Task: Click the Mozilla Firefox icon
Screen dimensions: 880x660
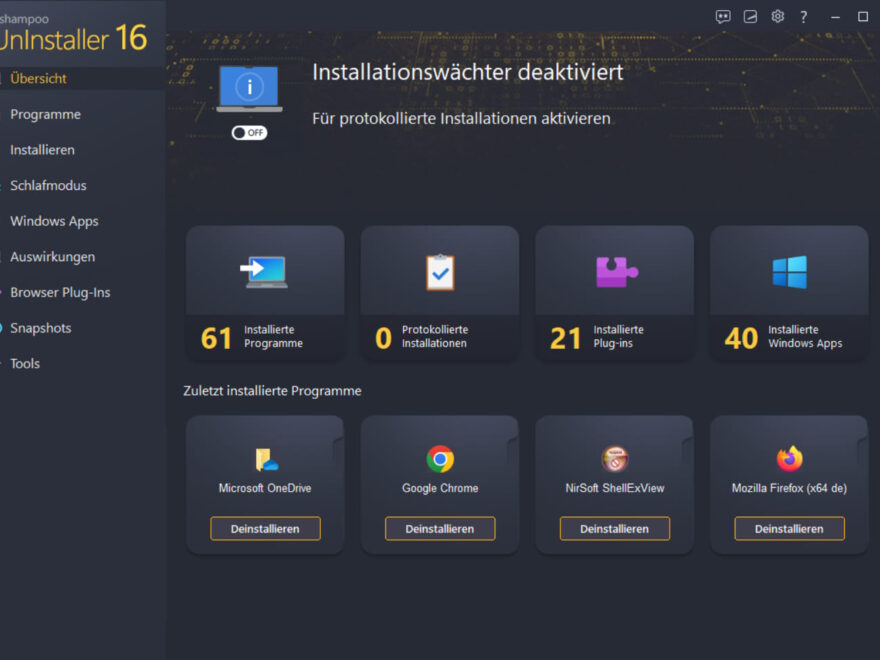Action: click(790, 459)
